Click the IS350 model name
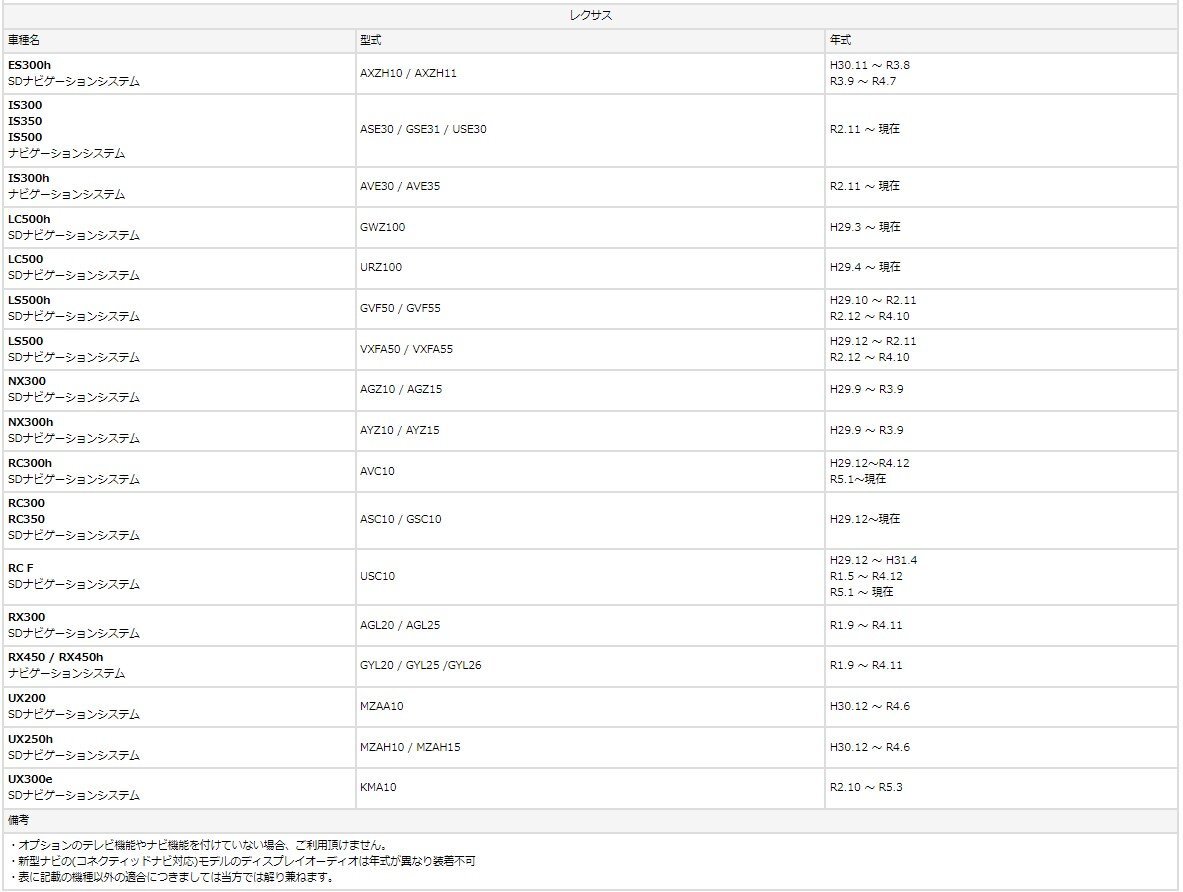The image size is (1183, 892). (x=25, y=121)
